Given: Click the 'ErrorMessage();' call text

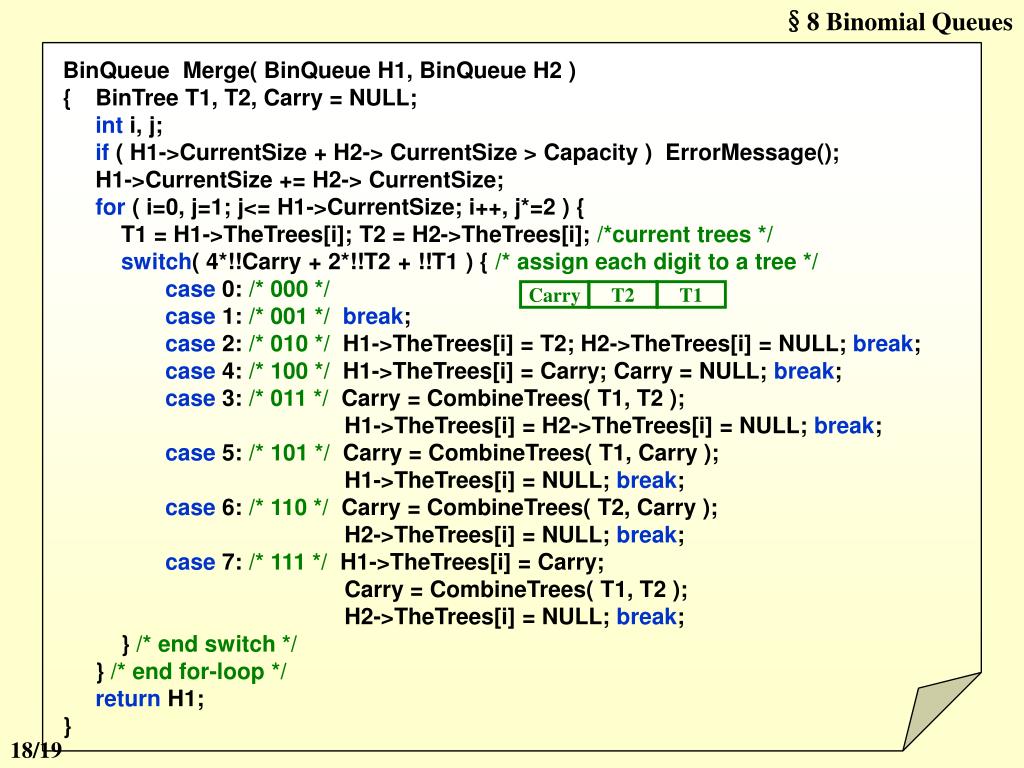Looking at the screenshot, I should (x=752, y=153).
